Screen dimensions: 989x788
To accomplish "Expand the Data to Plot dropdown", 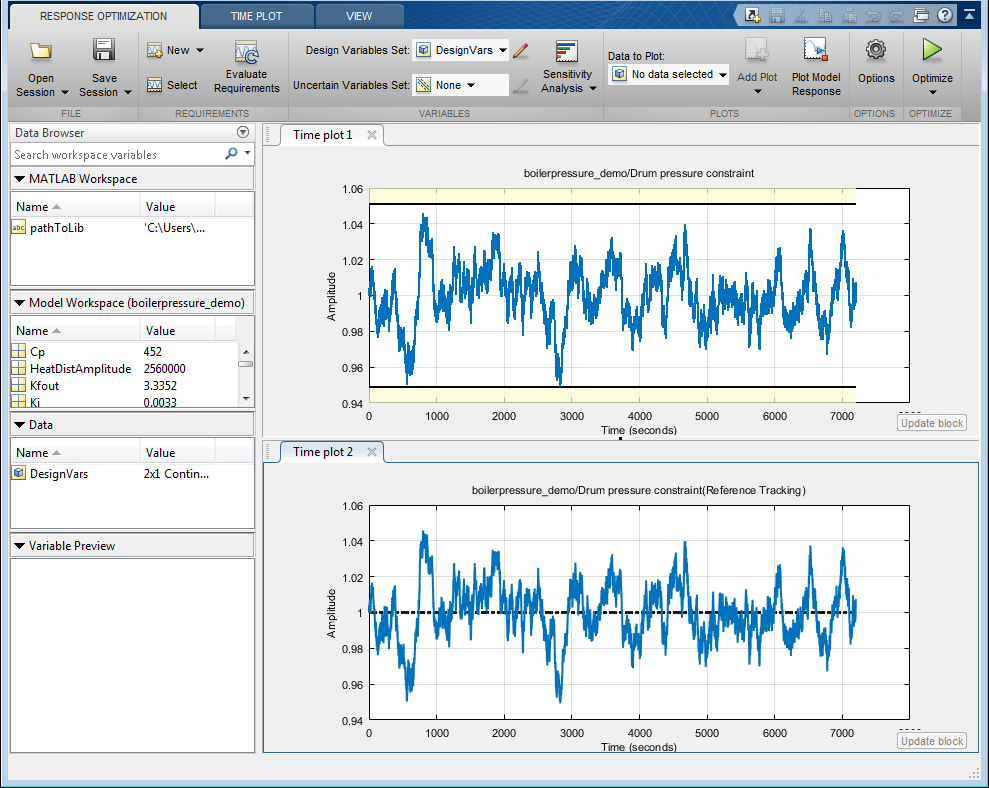I will 668,74.
